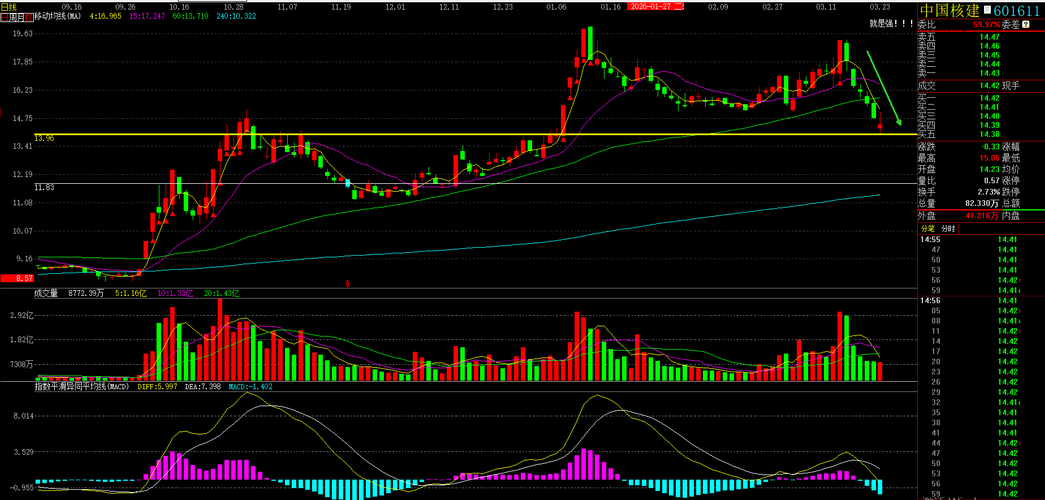Switch to the 分时 tab
The width and height of the screenshot is (1045, 500).
(948, 229)
